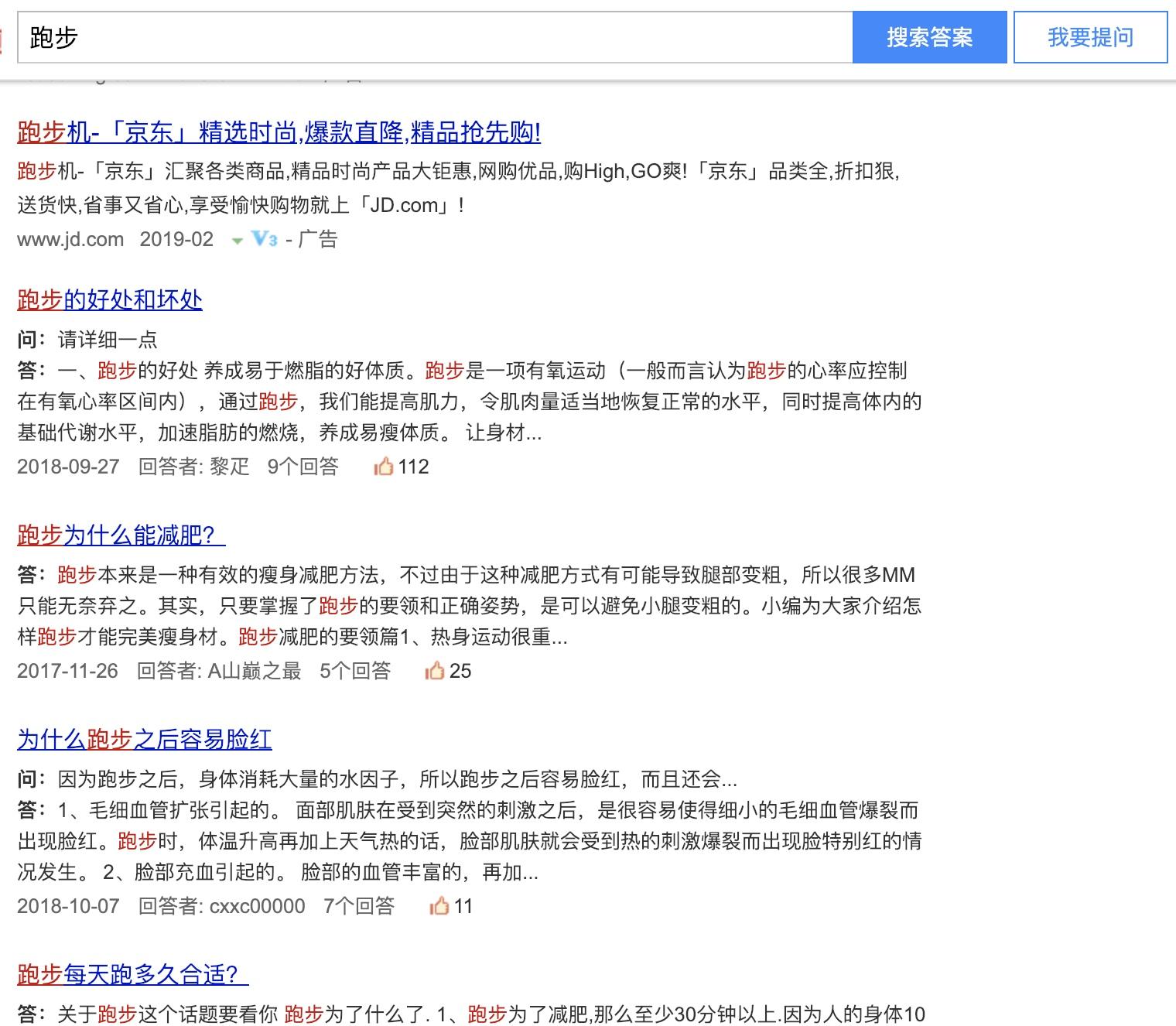Screen dimensions: 1176x1026
Task: Click the 我要提问 button
Action: pos(1090,37)
